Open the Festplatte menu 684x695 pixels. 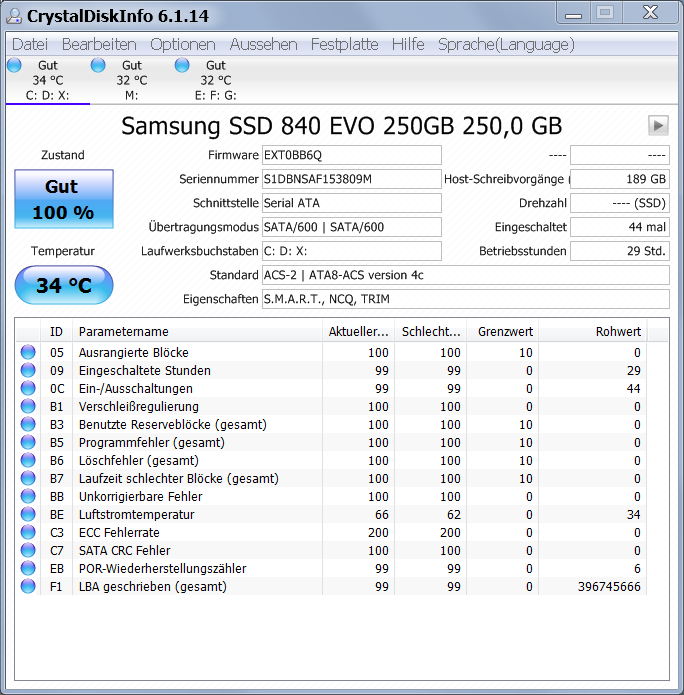[344, 44]
